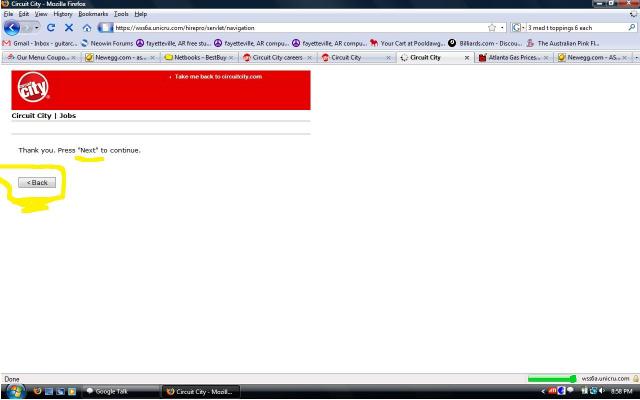The image size is (640, 400).
Task: Open the Bookmarks menu
Action: [x=93, y=14]
